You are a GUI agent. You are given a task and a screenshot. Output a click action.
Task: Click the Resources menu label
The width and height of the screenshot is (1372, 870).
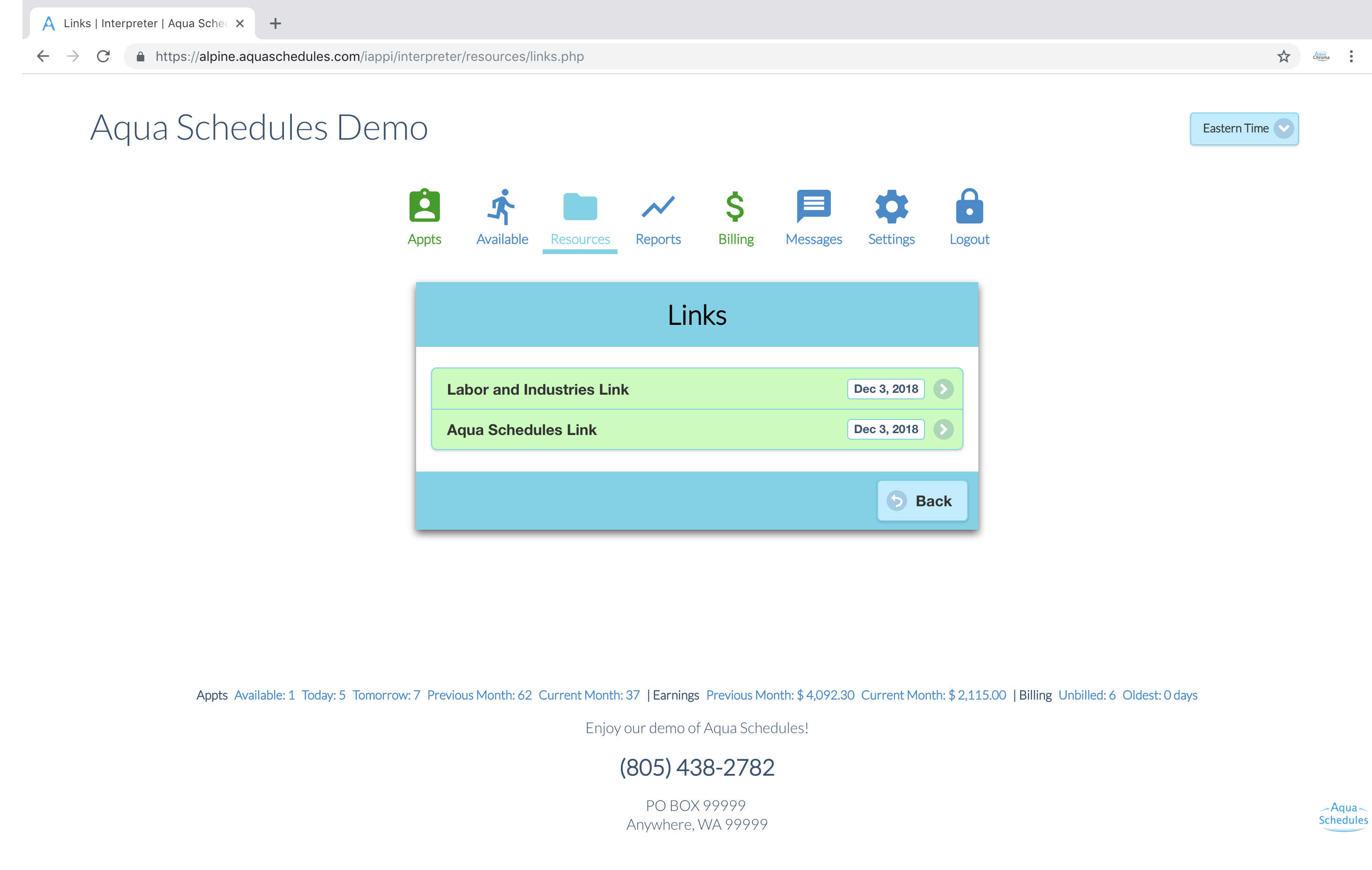coord(580,239)
